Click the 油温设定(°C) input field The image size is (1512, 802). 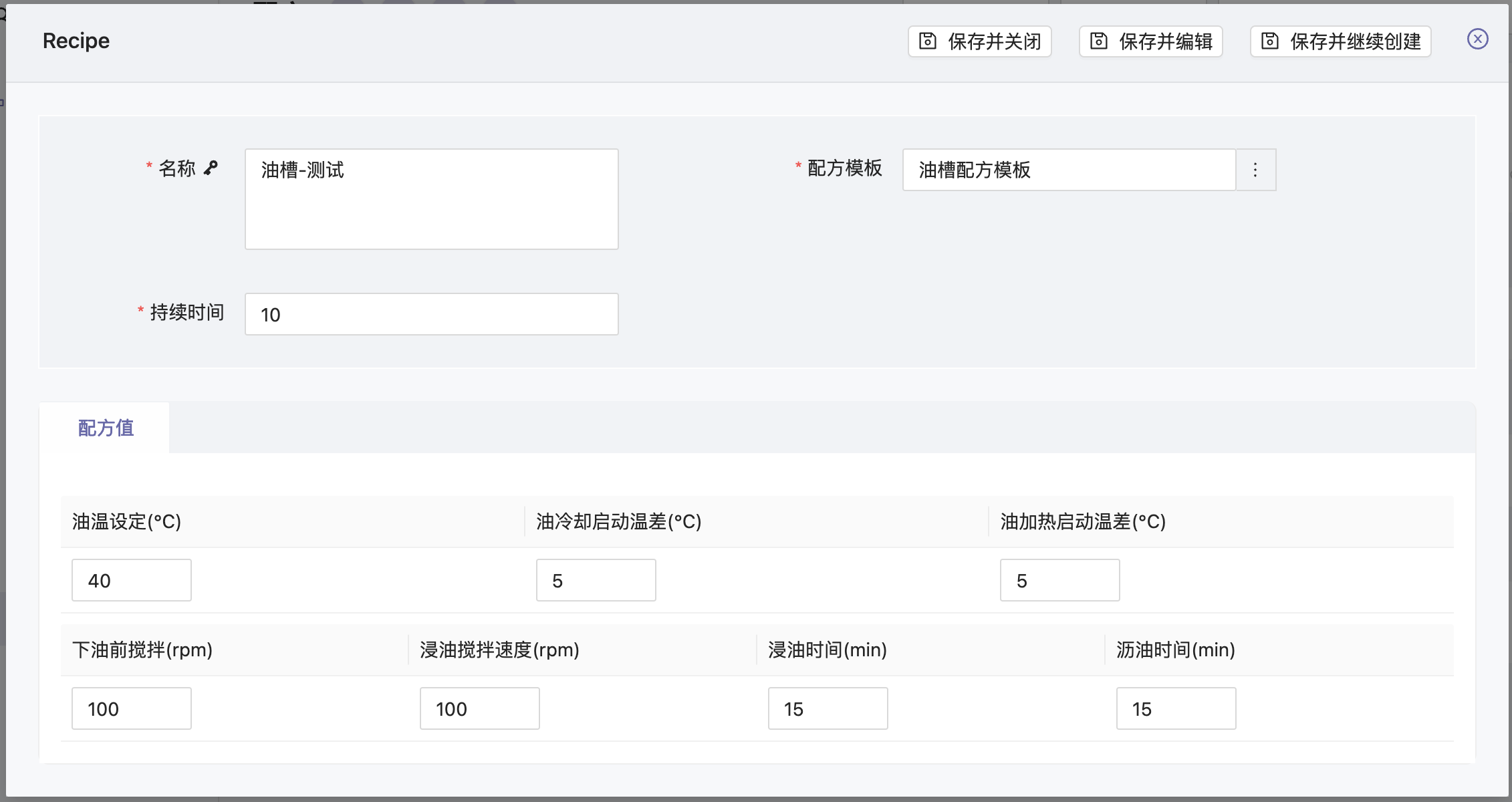click(x=132, y=580)
